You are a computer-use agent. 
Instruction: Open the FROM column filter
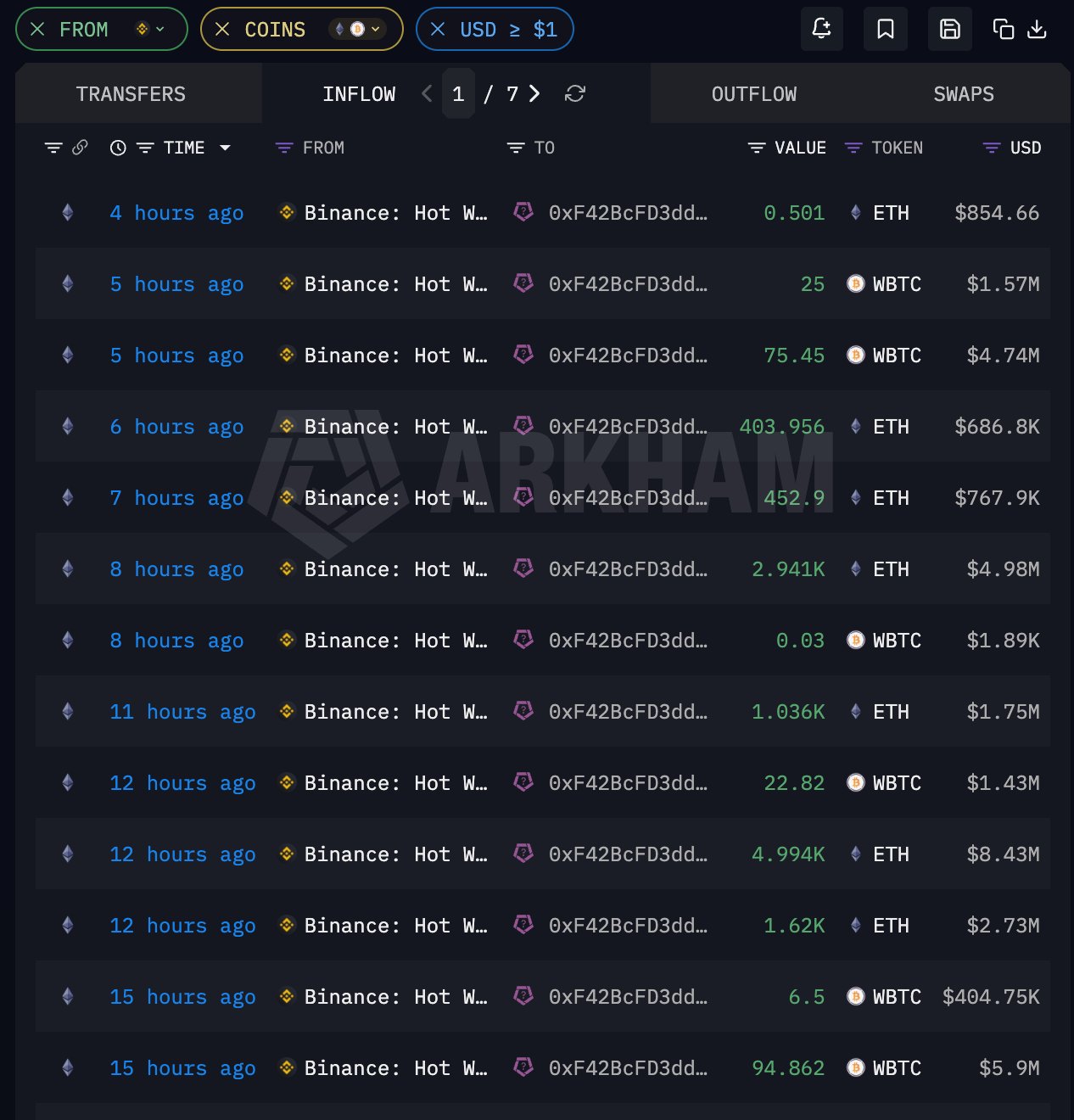point(284,148)
